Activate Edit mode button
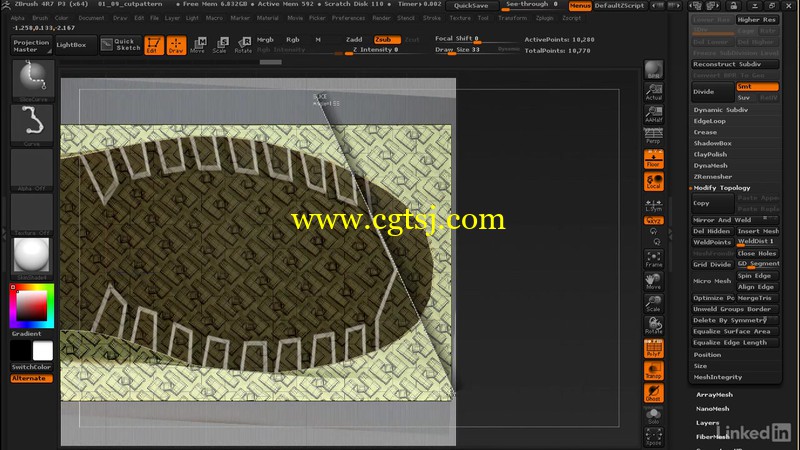 coord(154,44)
